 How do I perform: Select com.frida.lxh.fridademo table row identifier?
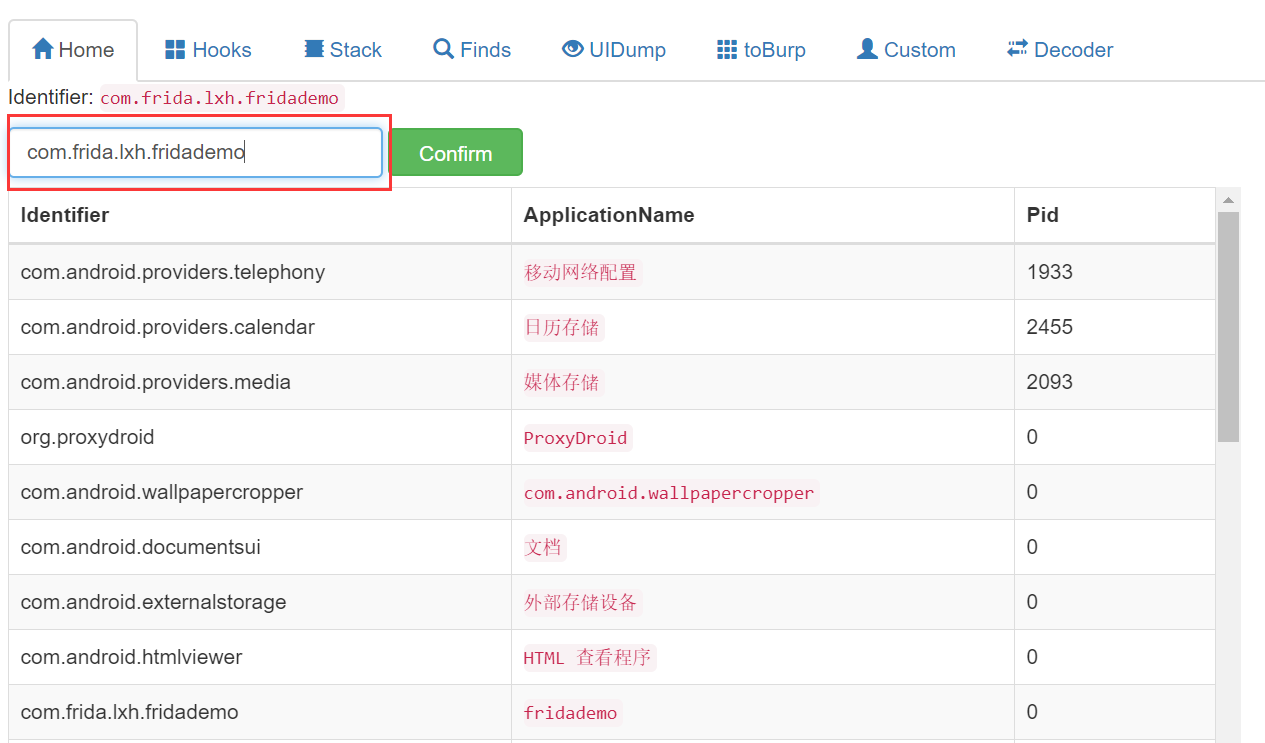point(130,712)
